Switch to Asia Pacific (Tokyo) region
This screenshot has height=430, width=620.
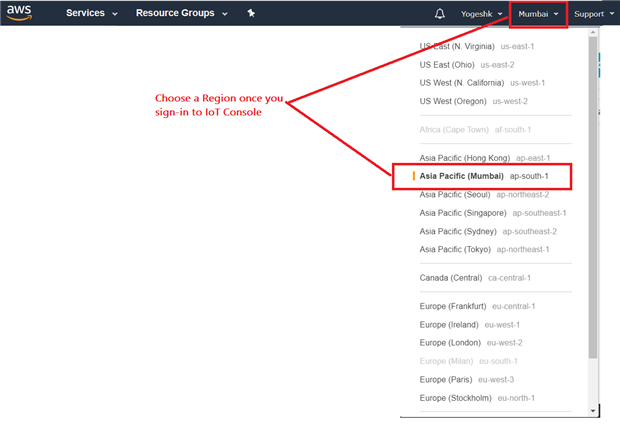(x=484, y=249)
